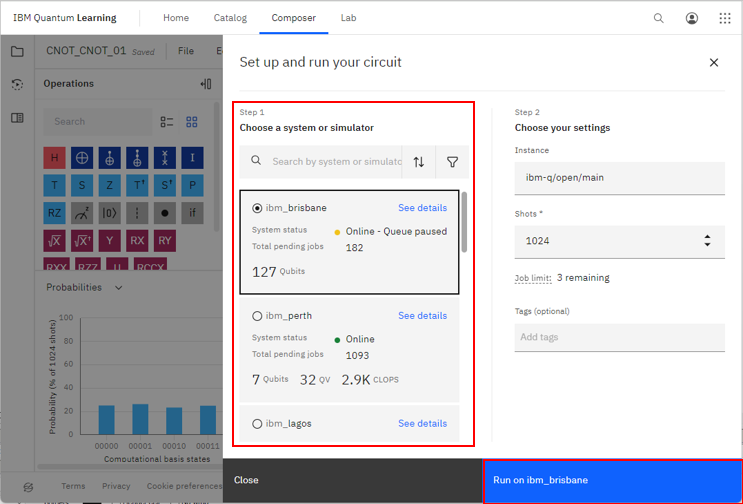Viewport: 743px width, 504px height.
Task: Select the square root X dagger gate
Action: pos(82,241)
